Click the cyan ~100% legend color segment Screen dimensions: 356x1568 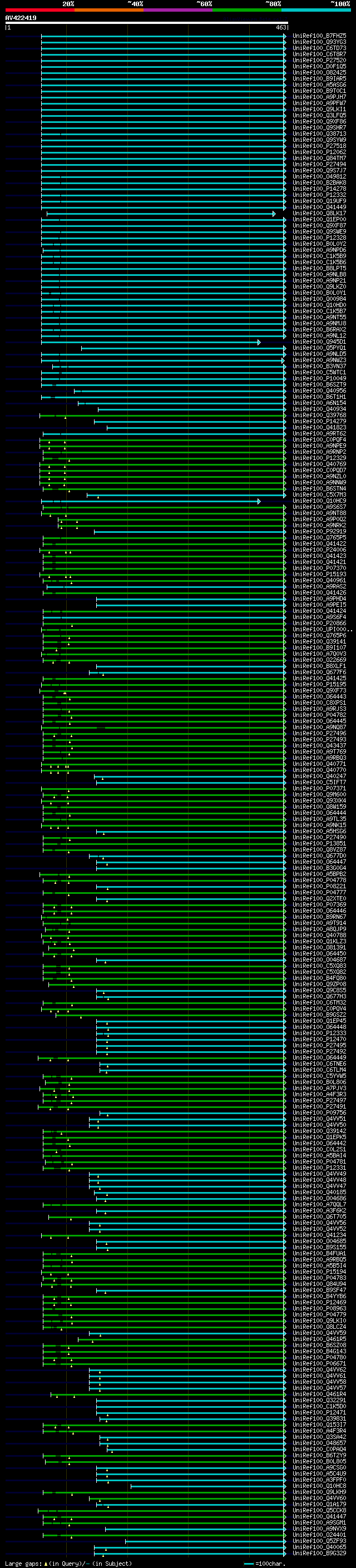click(315, 11)
